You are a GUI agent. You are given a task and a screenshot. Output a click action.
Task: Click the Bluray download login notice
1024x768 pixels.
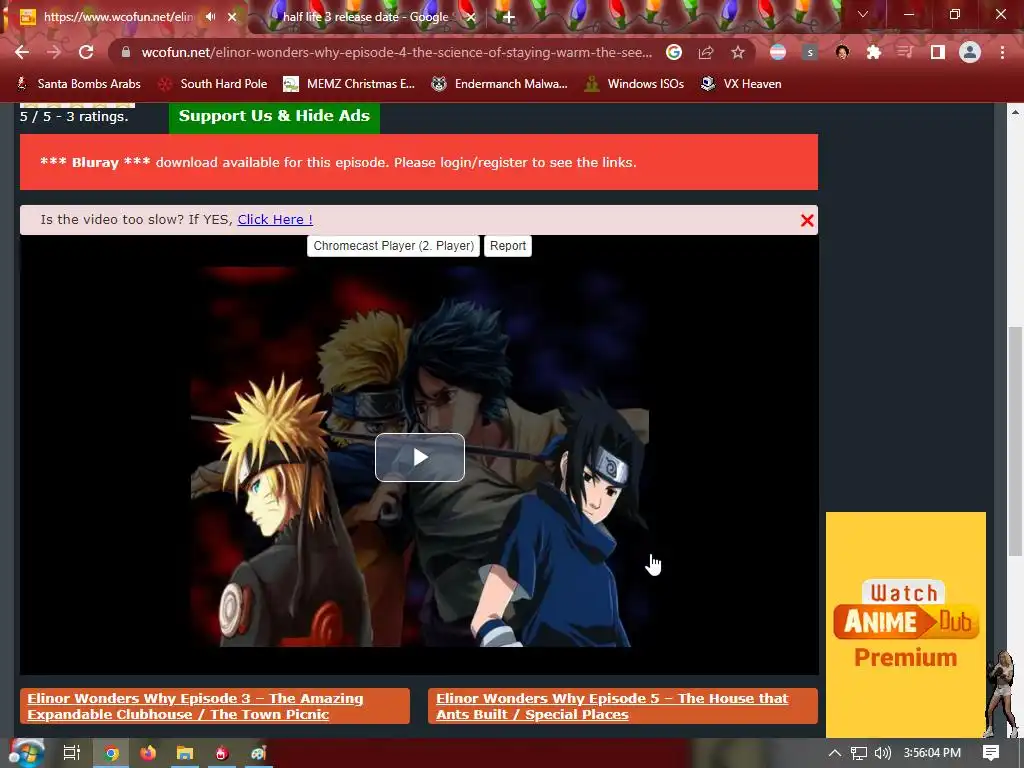coord(419,162)
